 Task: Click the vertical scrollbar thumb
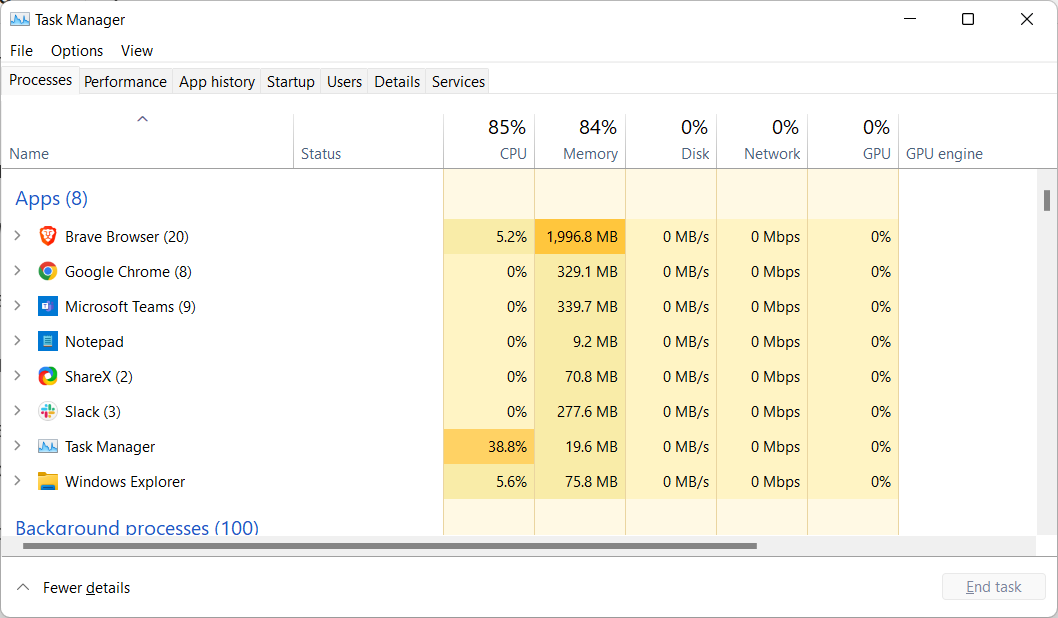point(1047,200)
